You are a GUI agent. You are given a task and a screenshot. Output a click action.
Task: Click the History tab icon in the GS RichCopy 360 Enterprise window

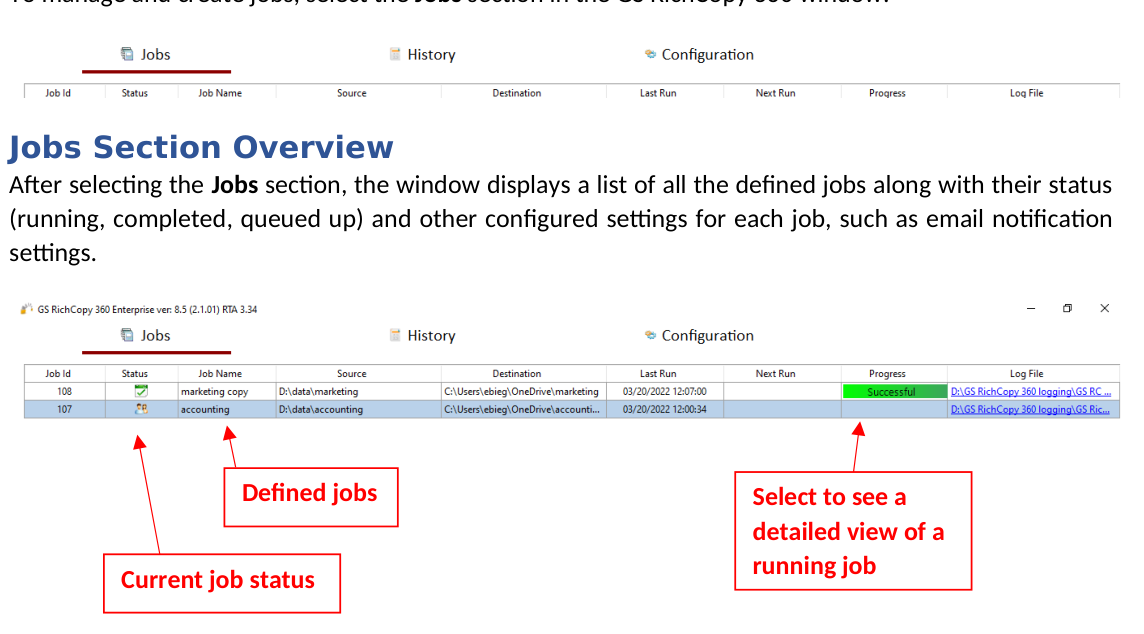395,335
